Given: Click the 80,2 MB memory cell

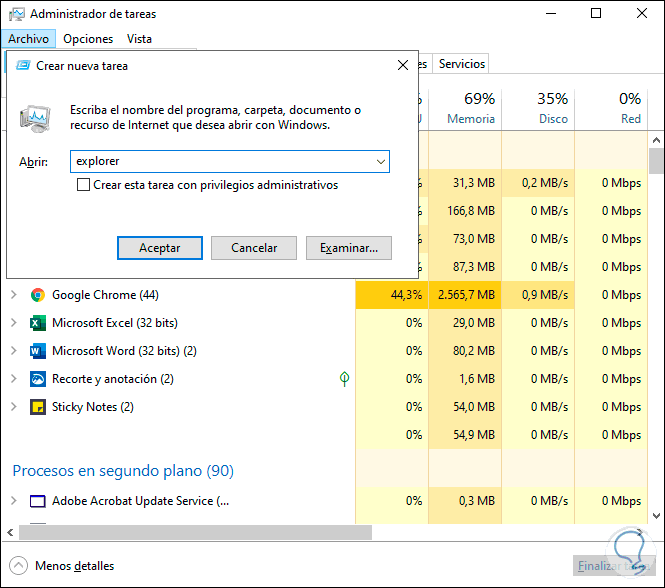Looking at the screenshot, I should click(465, 351).
